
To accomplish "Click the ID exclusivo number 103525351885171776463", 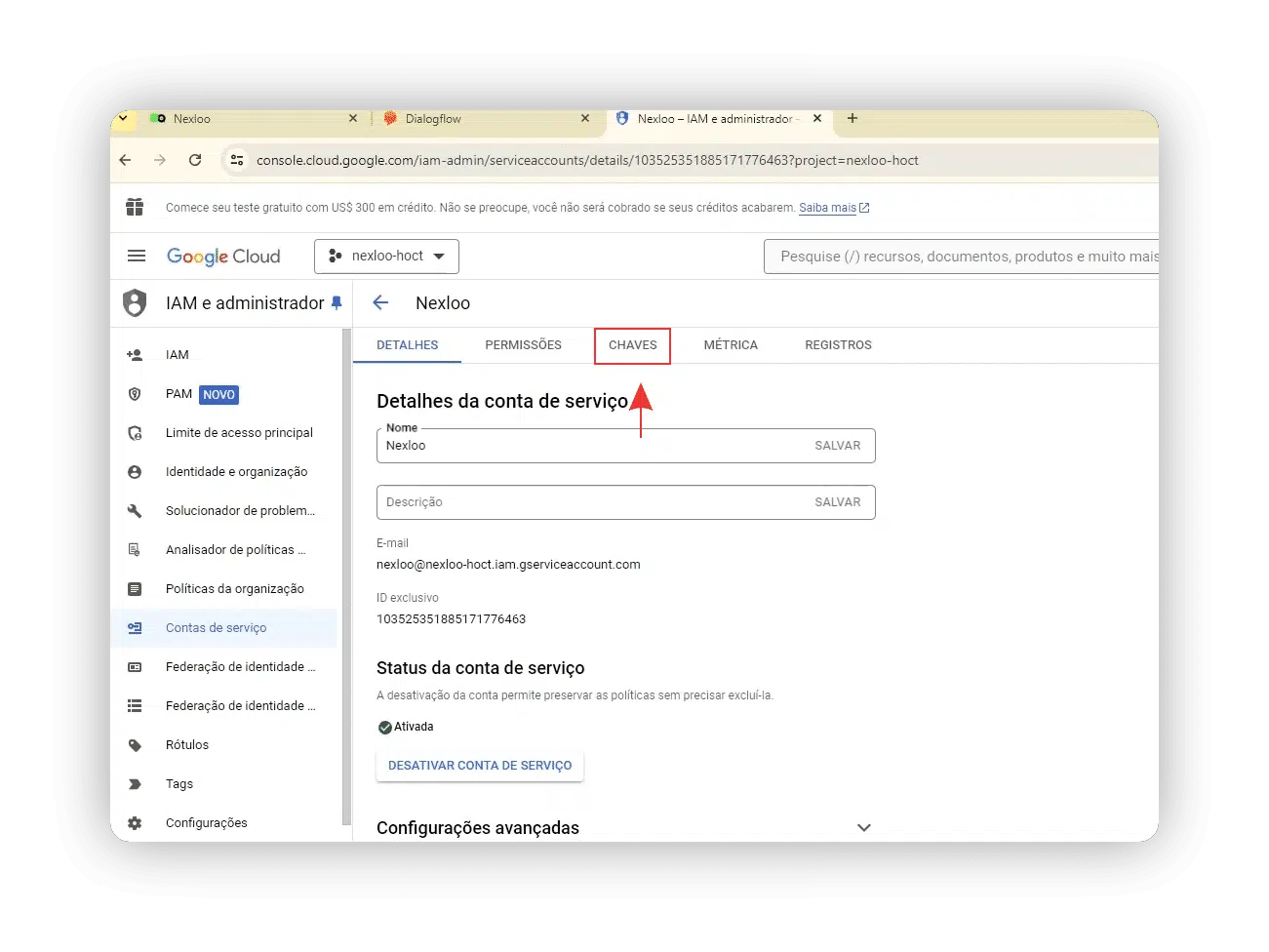I will [x=451, y=619].
